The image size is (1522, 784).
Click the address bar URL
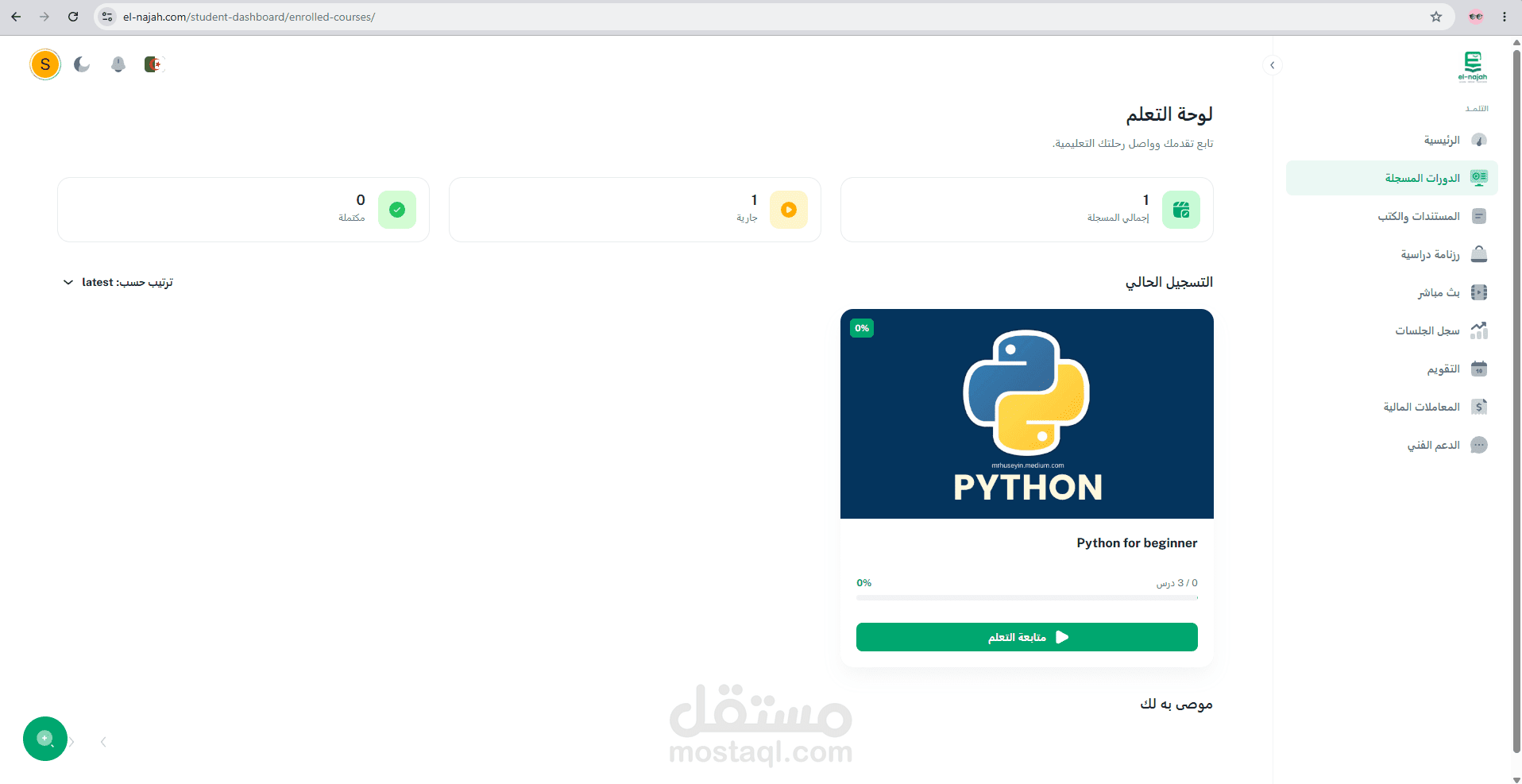click(x=249, y=17)
